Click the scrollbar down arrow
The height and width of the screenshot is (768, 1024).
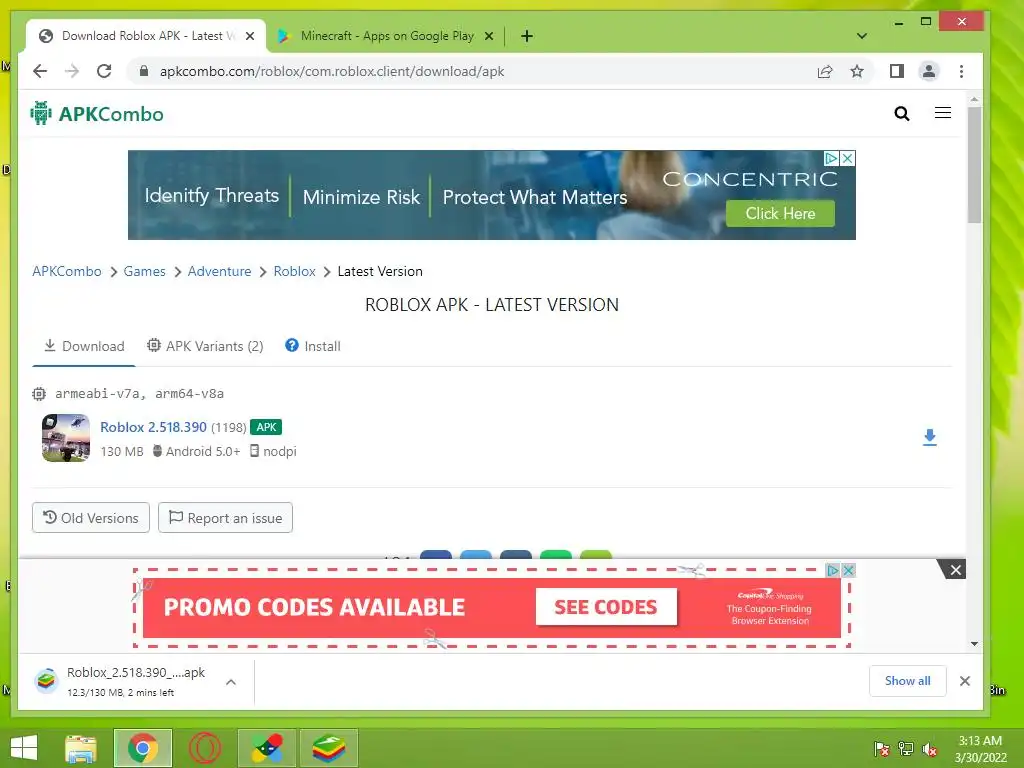[974, 644]
